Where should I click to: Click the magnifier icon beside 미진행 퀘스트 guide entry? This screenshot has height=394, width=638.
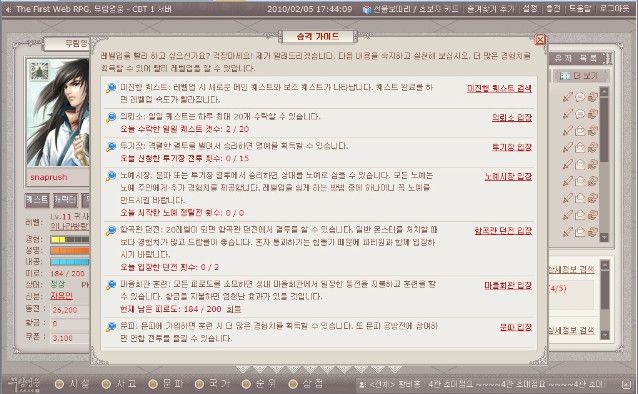pyautogui.click(x=111, y=88)
